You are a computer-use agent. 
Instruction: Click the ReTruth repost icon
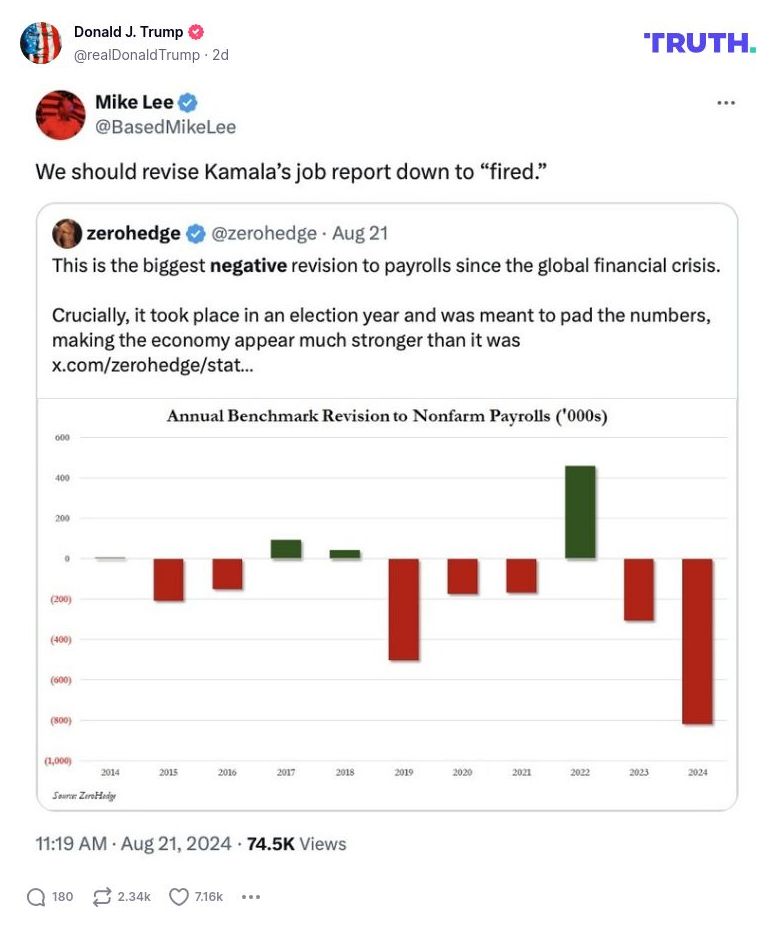[x=102, y=897]
